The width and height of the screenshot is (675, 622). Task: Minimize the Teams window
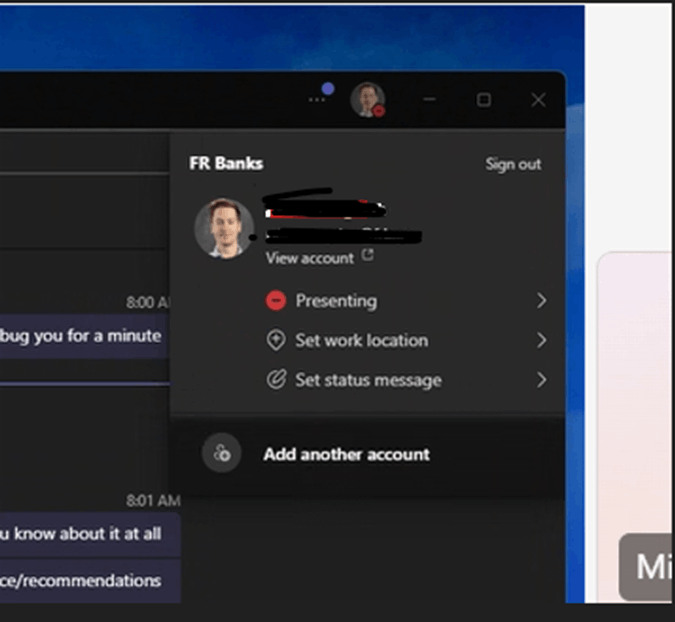(429, 100)
